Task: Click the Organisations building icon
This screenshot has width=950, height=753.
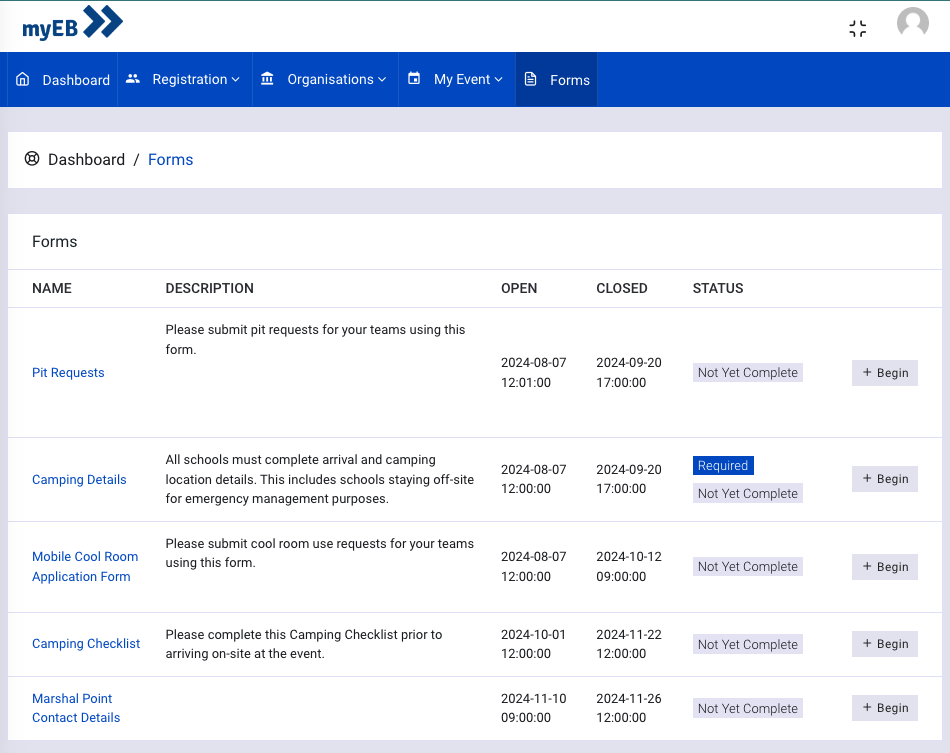Action: (267, 80)
